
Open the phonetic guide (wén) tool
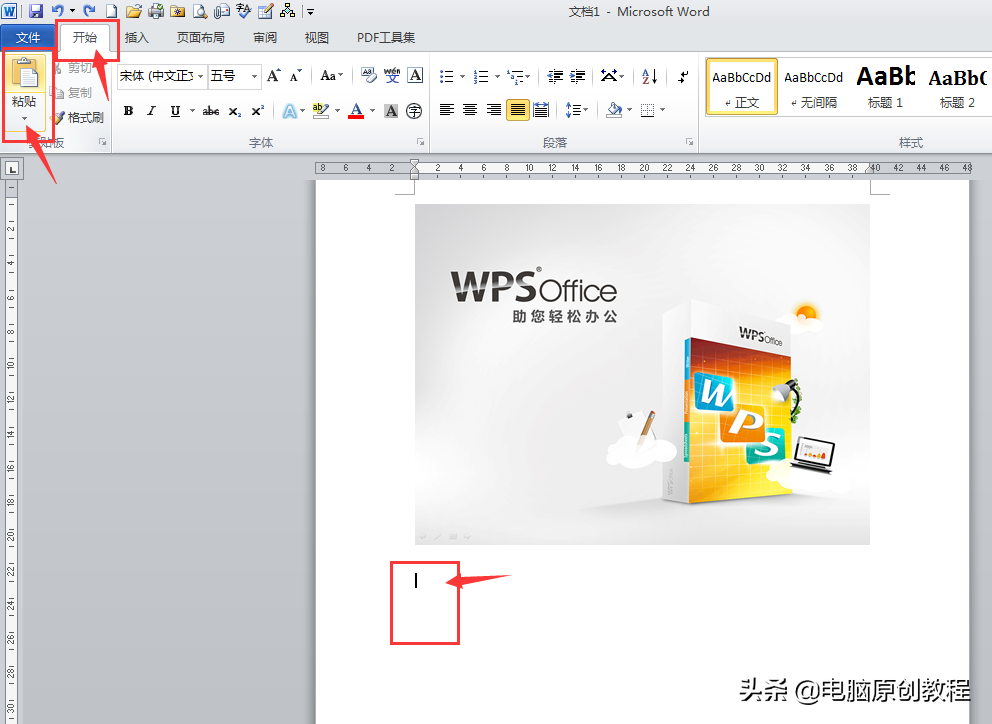392,76
